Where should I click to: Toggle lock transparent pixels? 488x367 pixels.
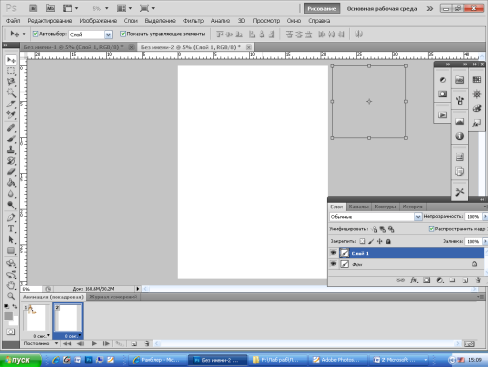pyautogui.click(x=362, y=241)
